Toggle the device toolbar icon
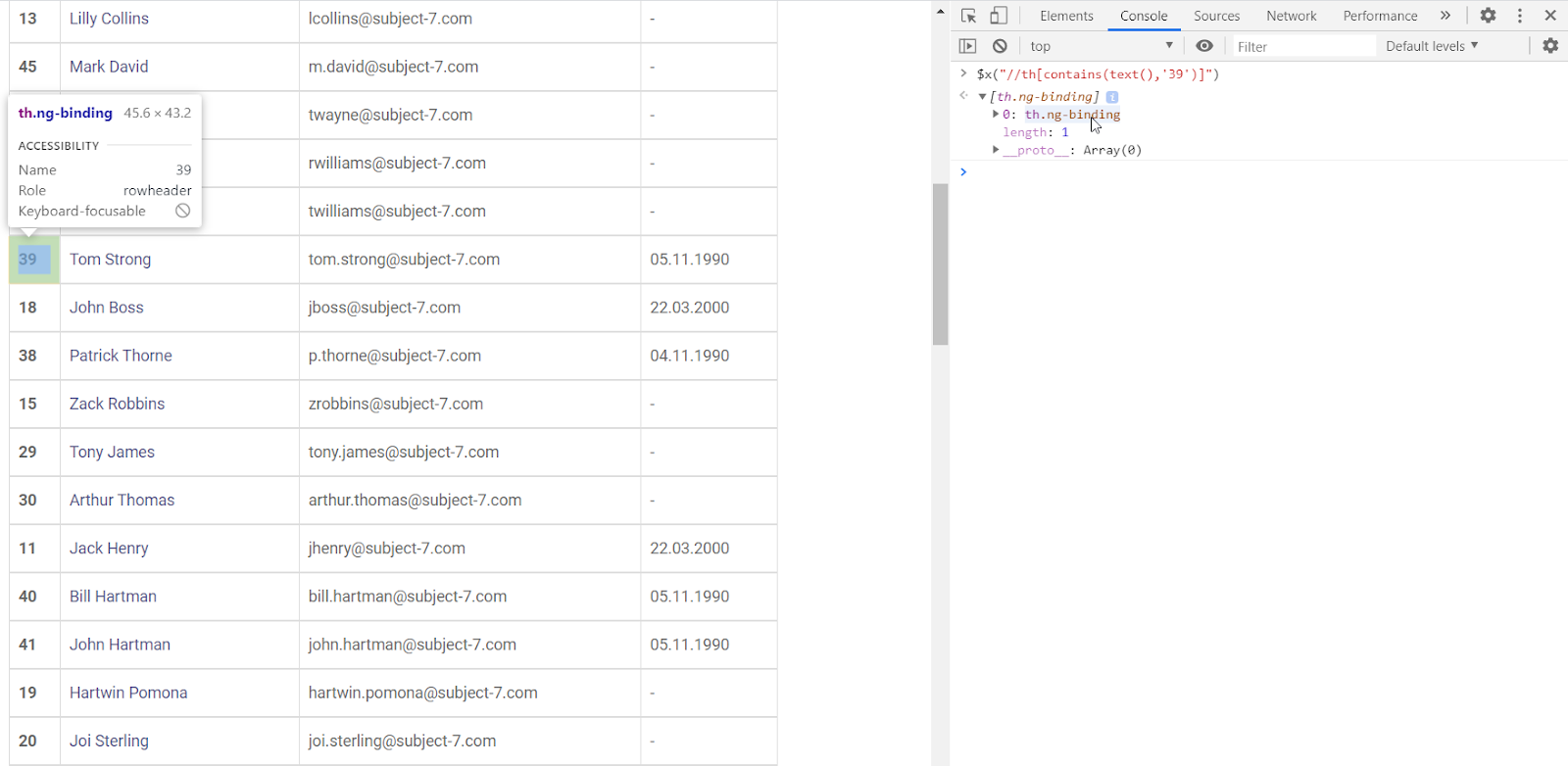 click(999, 16)
